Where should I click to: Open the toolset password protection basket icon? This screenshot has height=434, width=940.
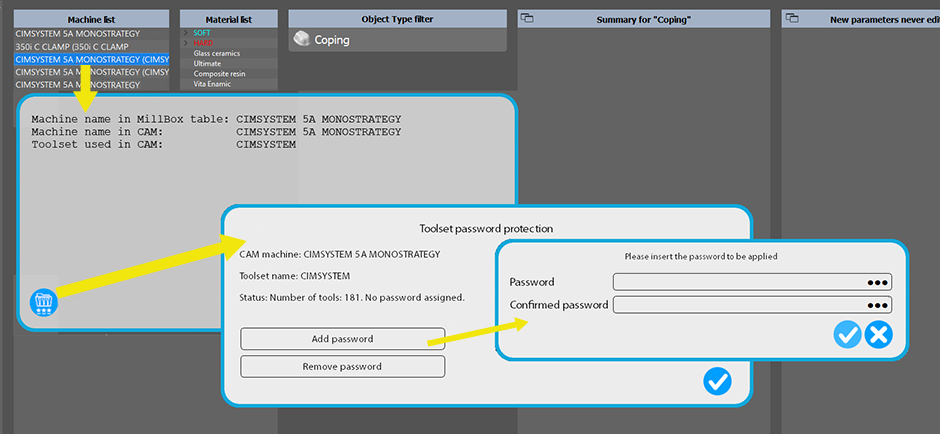click(44, 303)
